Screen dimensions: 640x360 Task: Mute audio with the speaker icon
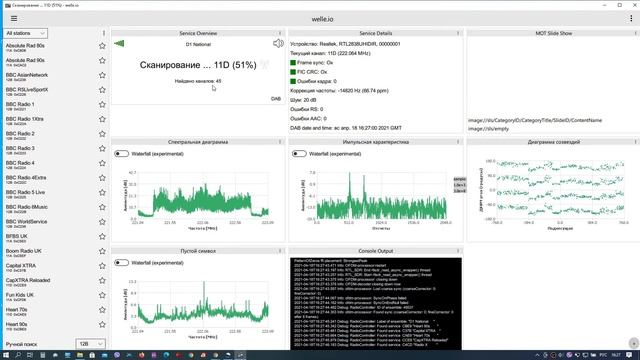coord(278,43)
